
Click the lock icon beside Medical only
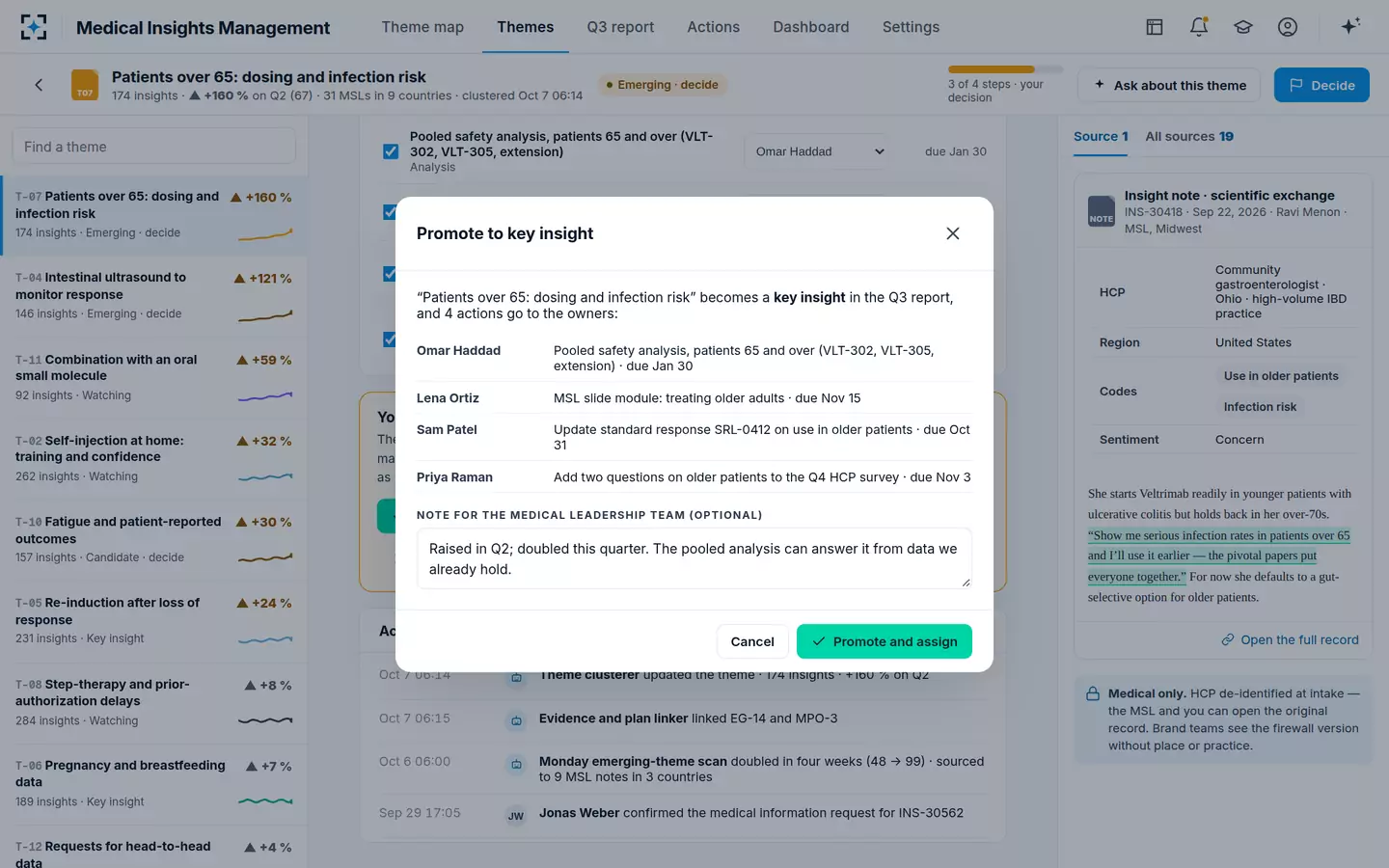tap(1093, 693)
